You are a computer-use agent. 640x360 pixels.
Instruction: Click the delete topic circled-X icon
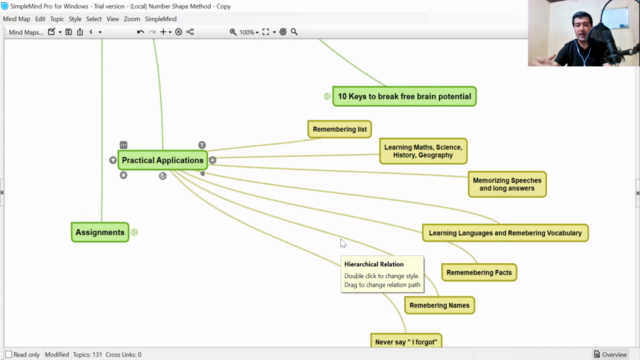[x=178, y=32]
